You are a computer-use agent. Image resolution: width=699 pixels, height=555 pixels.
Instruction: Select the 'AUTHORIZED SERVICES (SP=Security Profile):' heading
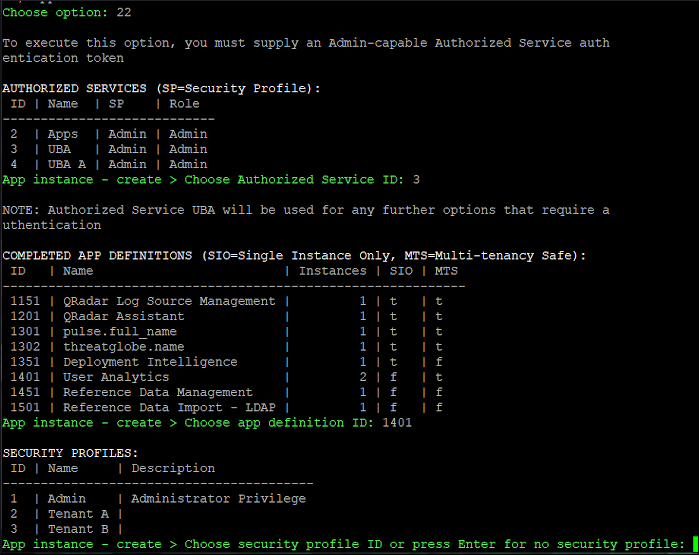click(161, 88)
